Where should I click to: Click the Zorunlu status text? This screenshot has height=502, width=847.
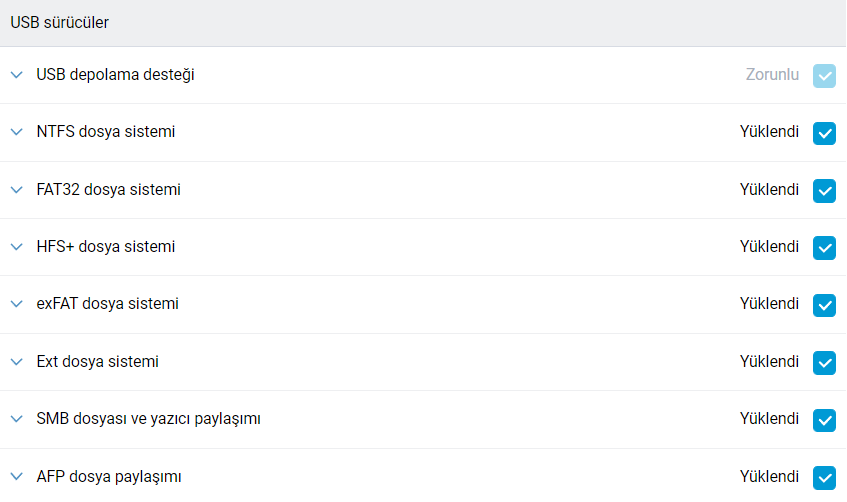click(x=772, y=75)
